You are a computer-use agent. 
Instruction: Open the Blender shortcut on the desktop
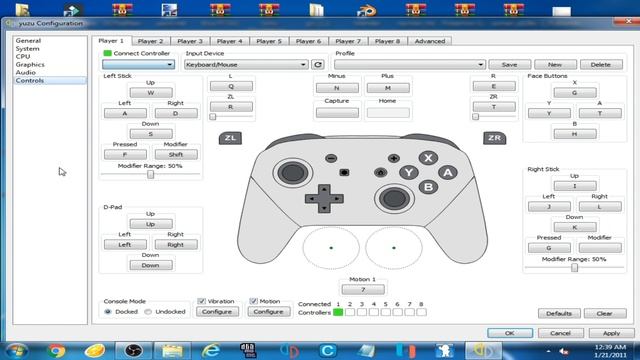(x=367, y=10)
